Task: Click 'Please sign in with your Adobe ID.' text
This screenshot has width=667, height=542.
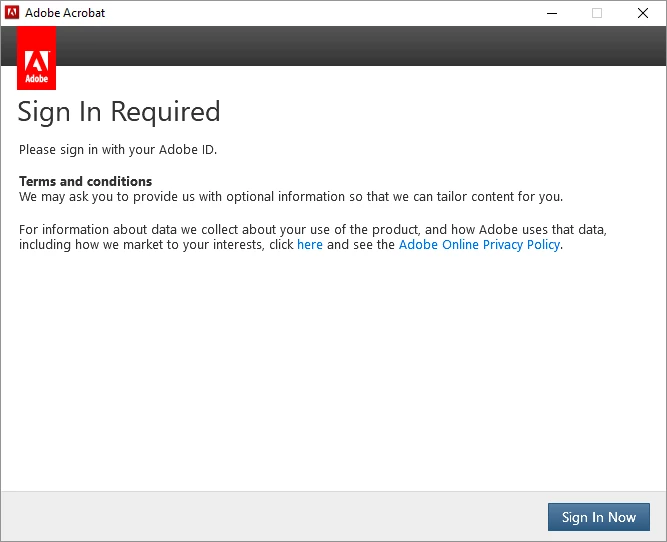Action: (118, 150)
